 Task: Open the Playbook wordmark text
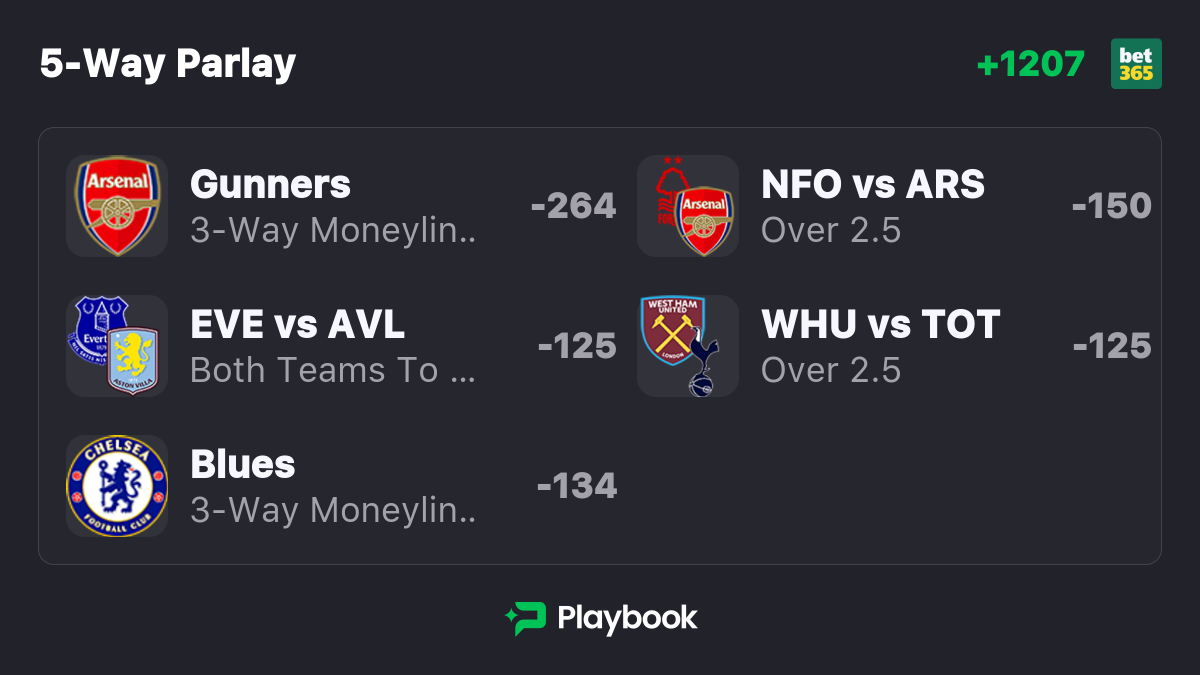click(627, 618)
